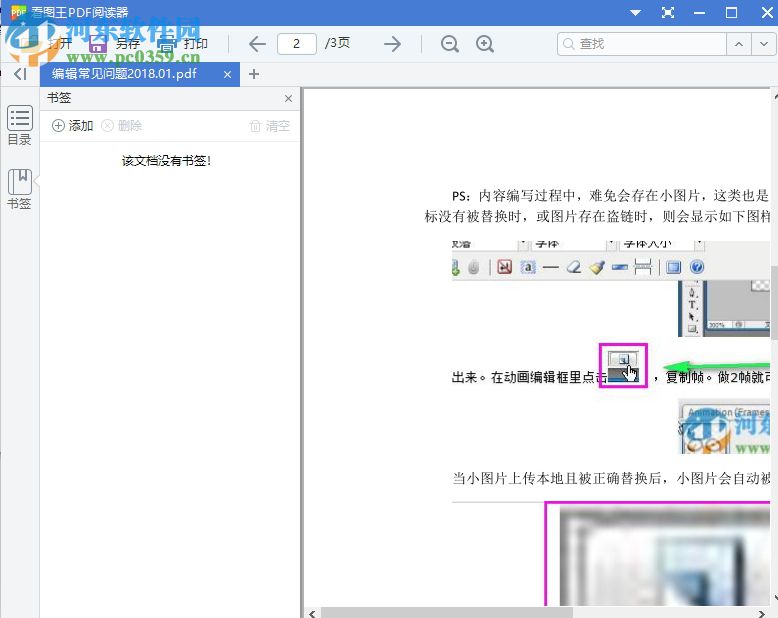
Task: Click the page number field
Action: tap(297, 44)
